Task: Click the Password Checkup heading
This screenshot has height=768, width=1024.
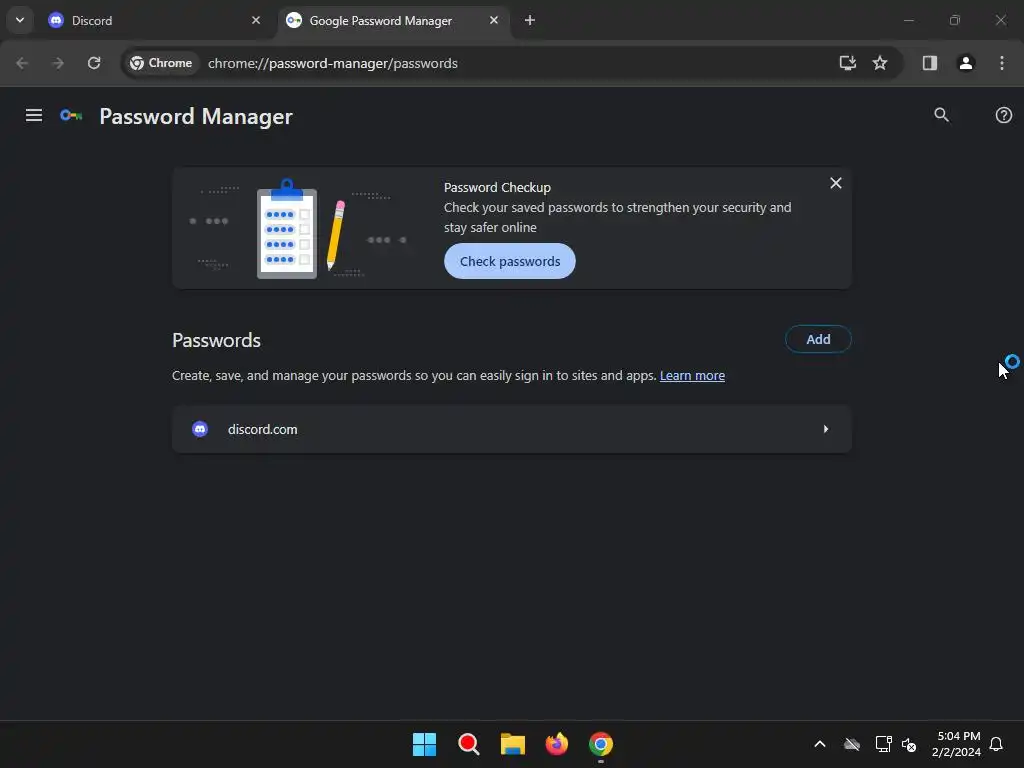Action: [497, 187]
